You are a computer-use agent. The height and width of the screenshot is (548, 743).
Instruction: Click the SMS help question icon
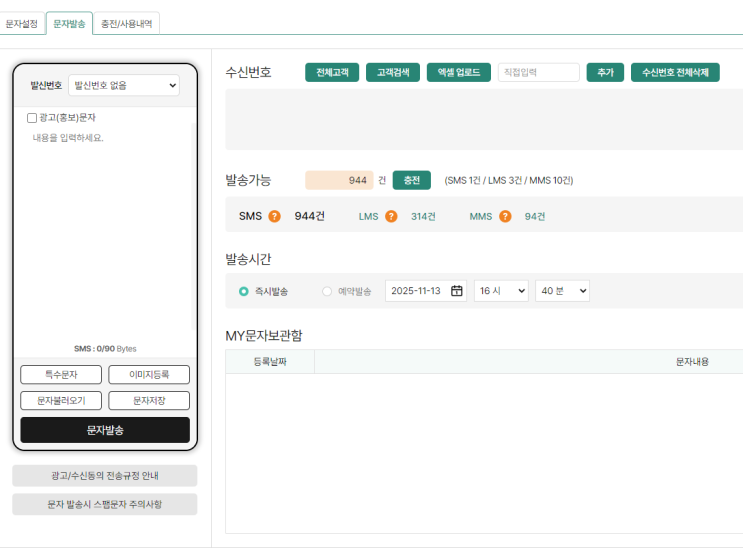pyautogui.click(x=274, y=217)
